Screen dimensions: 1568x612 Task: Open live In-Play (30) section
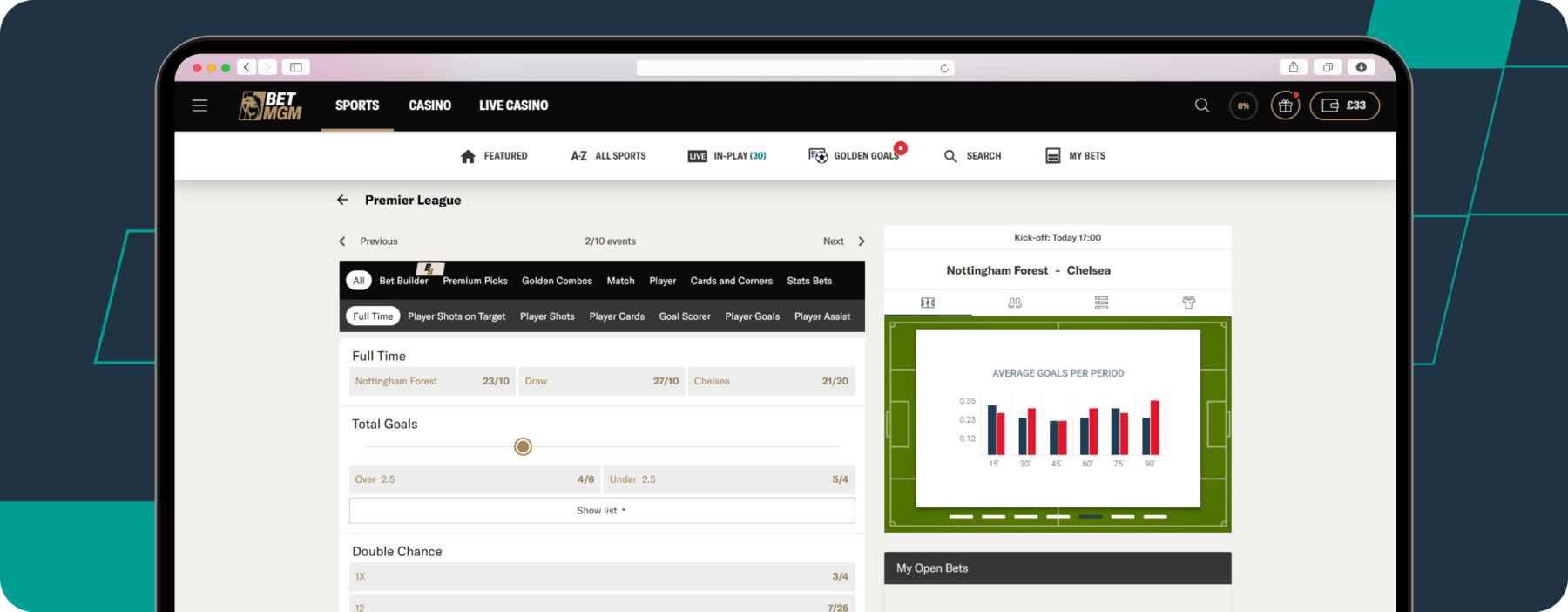point(727,156)
